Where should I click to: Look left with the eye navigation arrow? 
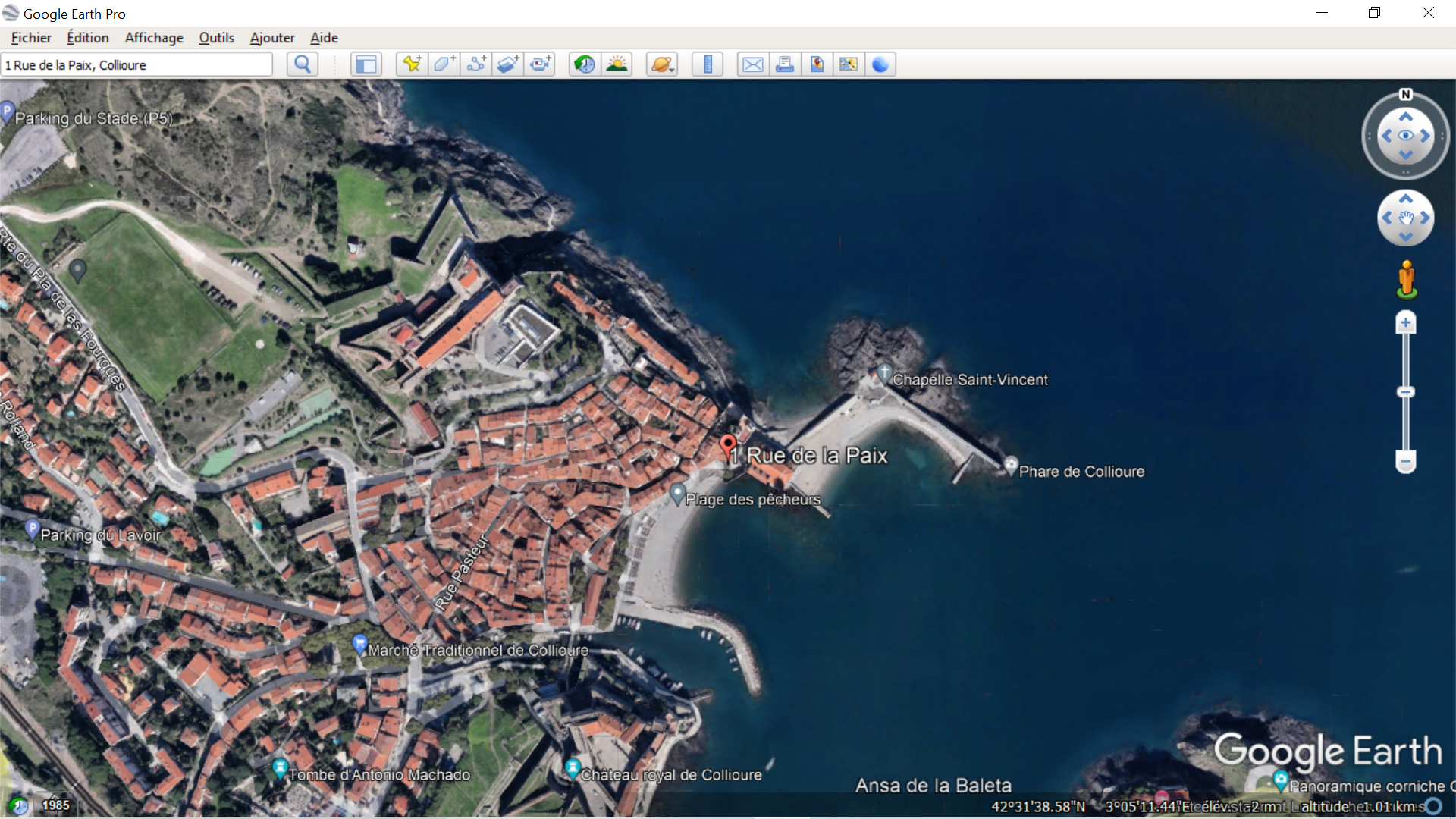click(1387, 136)
